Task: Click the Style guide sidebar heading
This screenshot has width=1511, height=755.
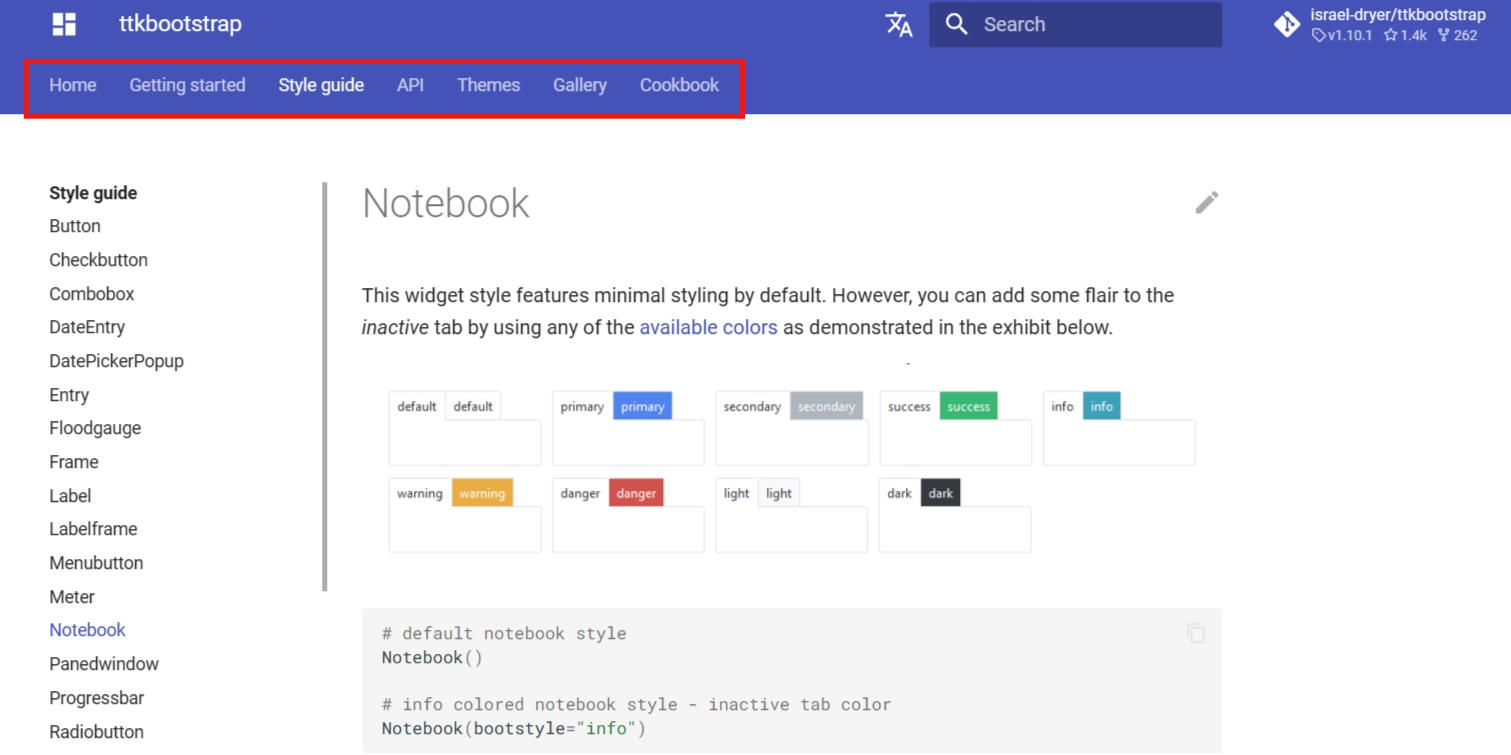Action: pyautogui.click(x=93, y=193)
